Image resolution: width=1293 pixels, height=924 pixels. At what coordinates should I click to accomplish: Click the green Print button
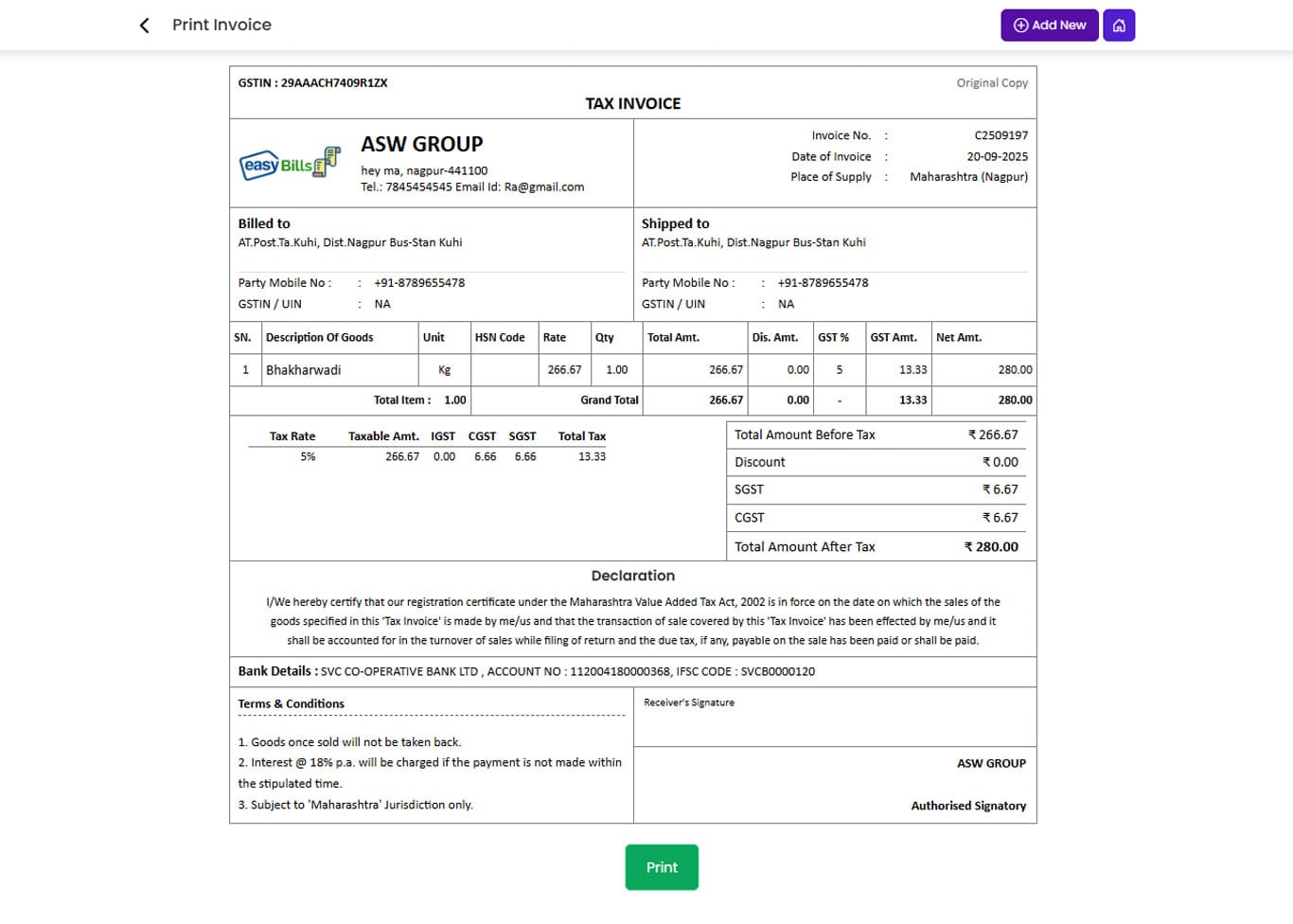pos(661,867)
